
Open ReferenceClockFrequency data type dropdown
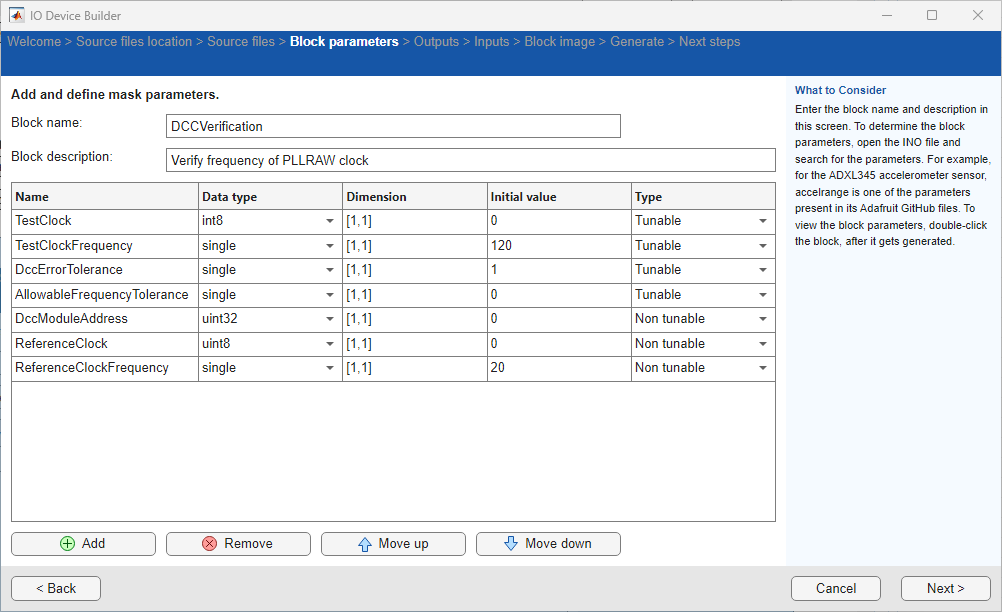click(330, 367)
